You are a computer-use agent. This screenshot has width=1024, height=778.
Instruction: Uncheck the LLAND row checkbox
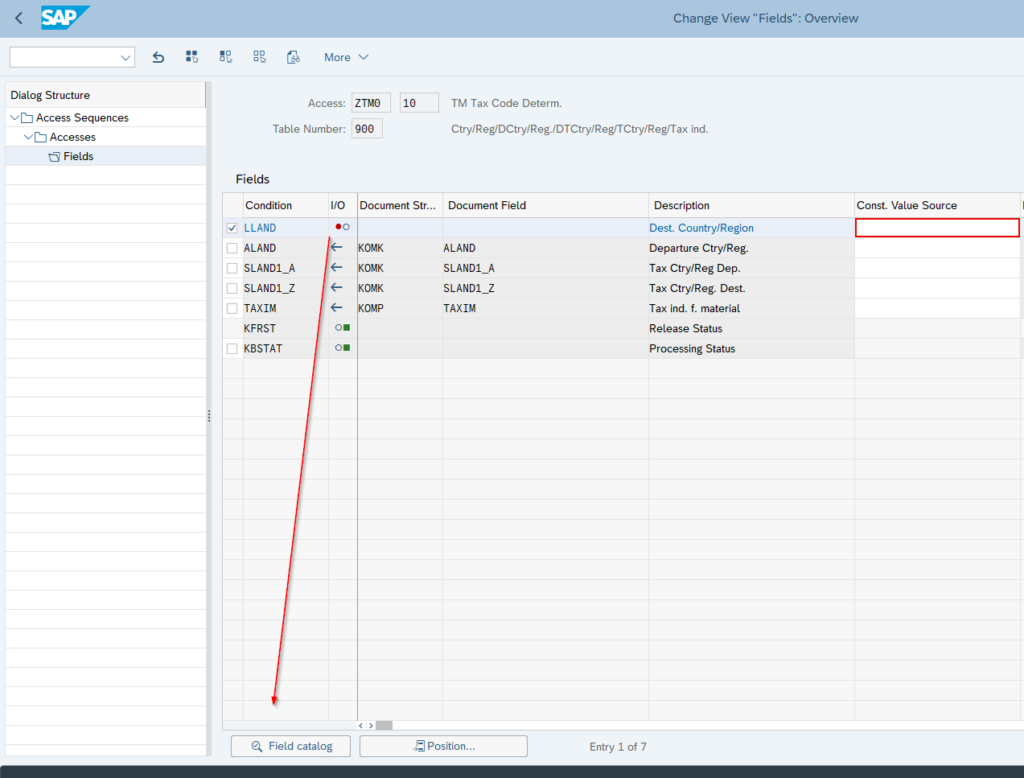click(x=232, y=228)
